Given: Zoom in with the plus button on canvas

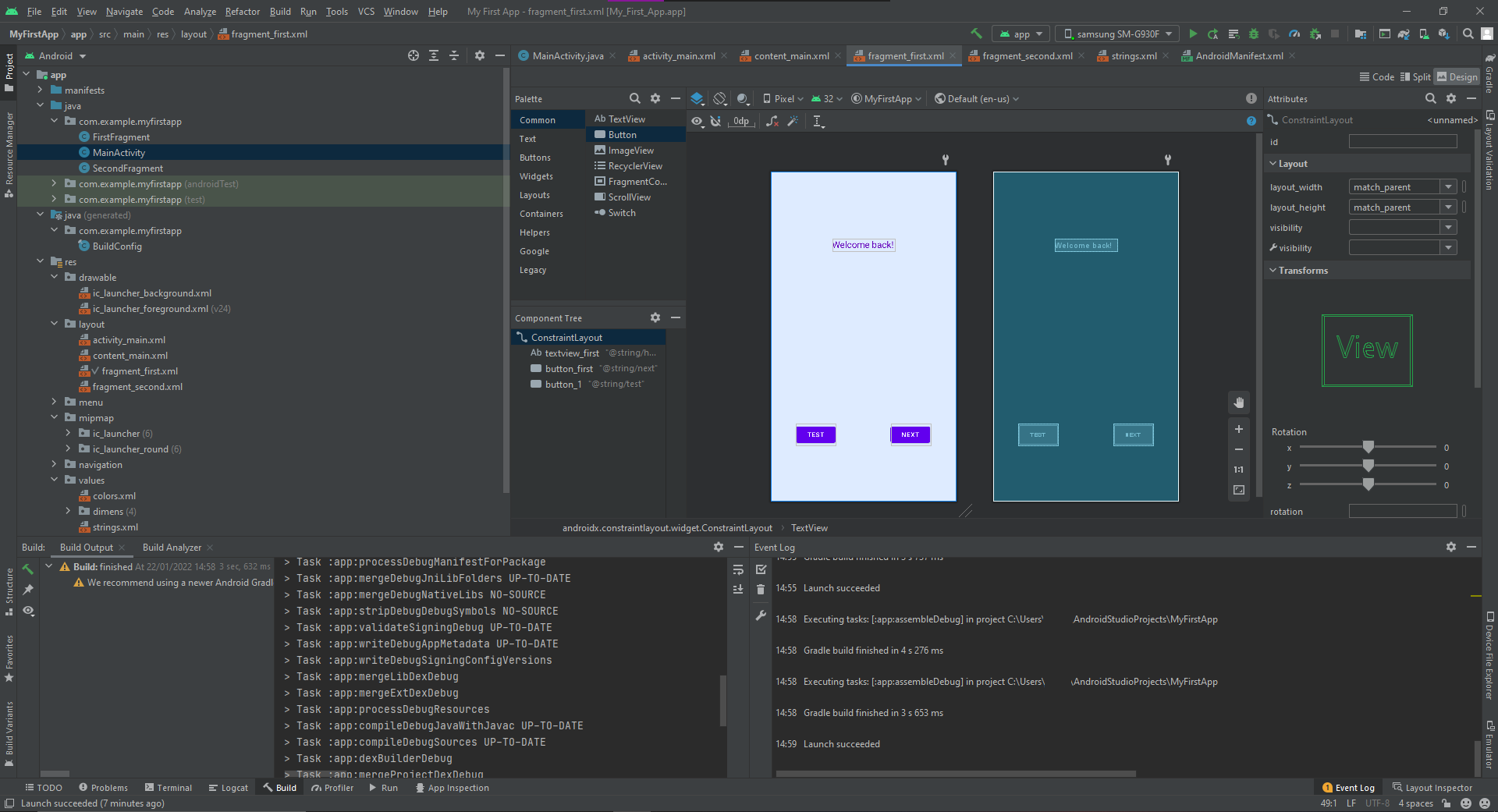Looking at the screenshot, I should pyautogui.click(x=1238, y=429).
